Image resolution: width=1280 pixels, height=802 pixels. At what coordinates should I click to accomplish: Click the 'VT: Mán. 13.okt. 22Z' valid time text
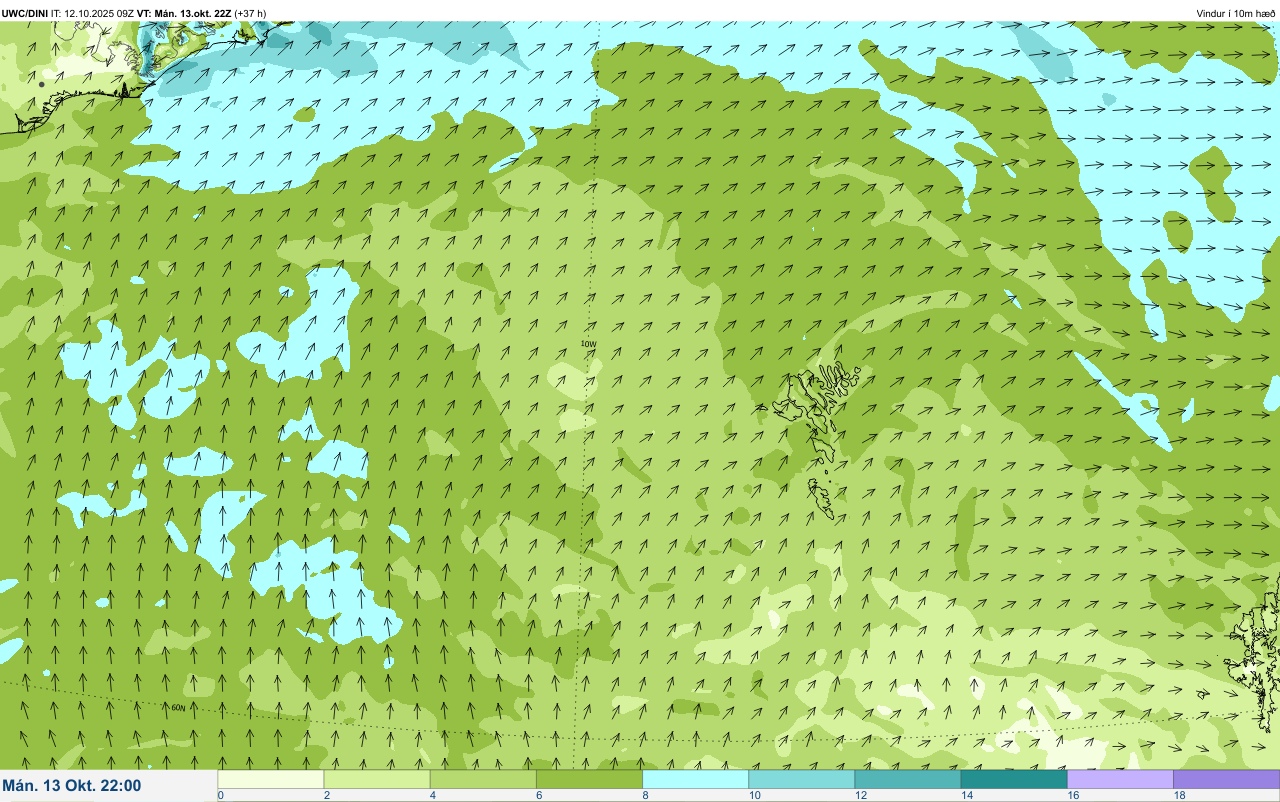tap(185, 13)
